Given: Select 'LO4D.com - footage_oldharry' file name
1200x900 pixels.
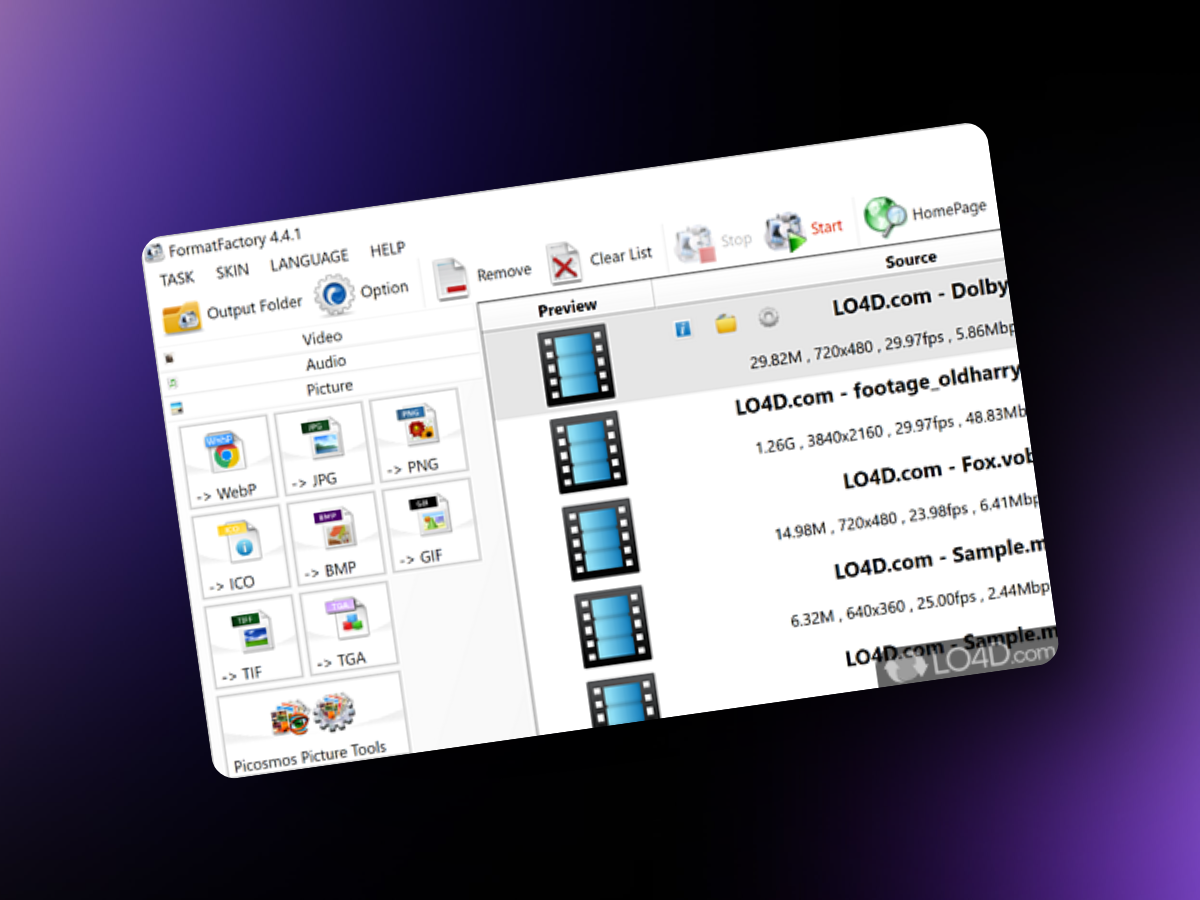Looking at the screenshot, I should coord(878,388).
